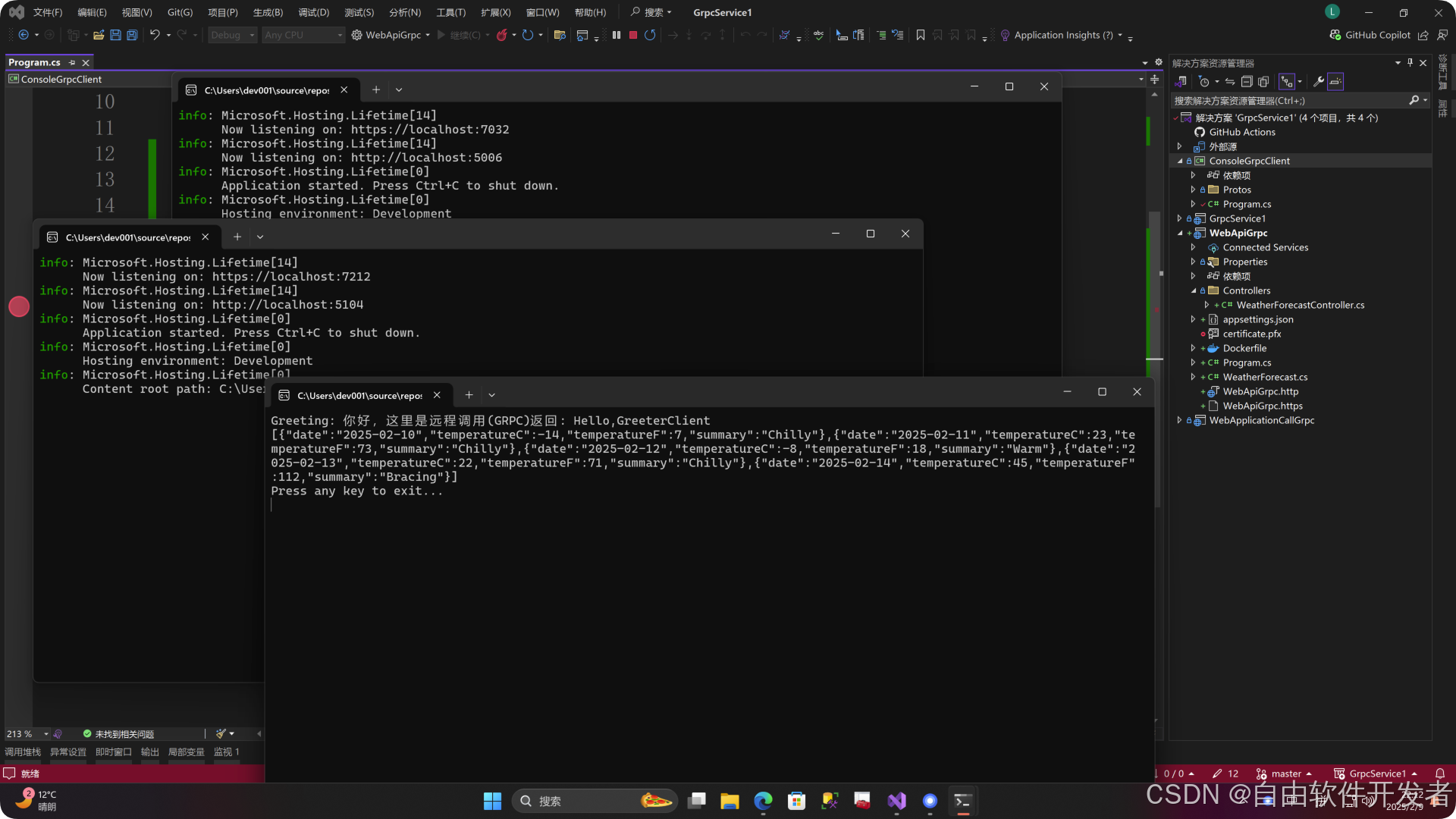Select WeatherForecastController.cs in Solution Explorer
The height and width of the screenshot is (819, 1456).
pyautogui.click(x=1300, y=305)
